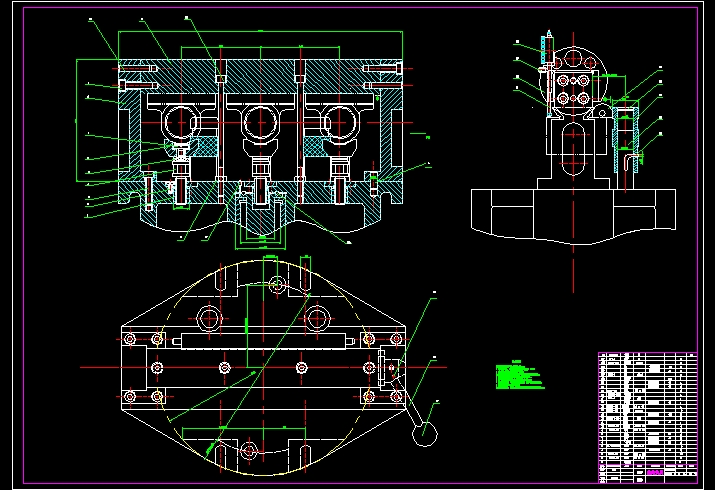Click the long horizontal bar in plan view
This screenshot has height=490, width=715.
pos(264,341)
